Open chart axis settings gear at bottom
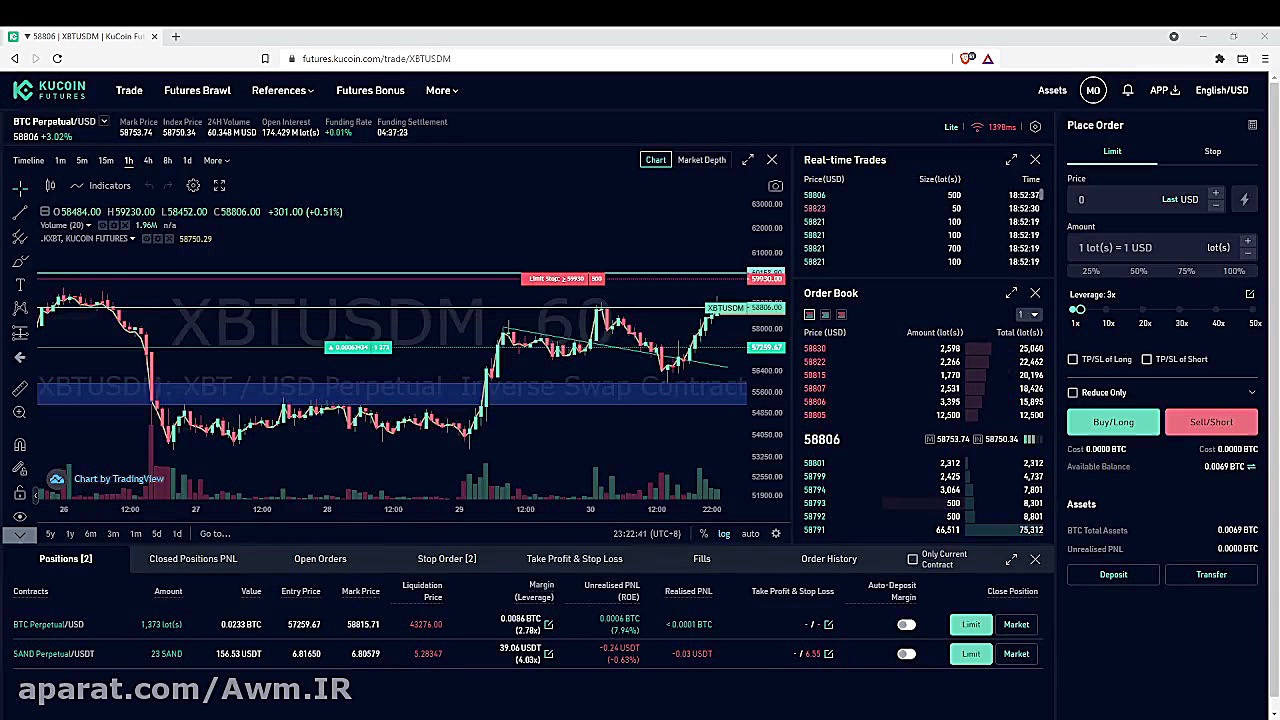 click(775, 534)
